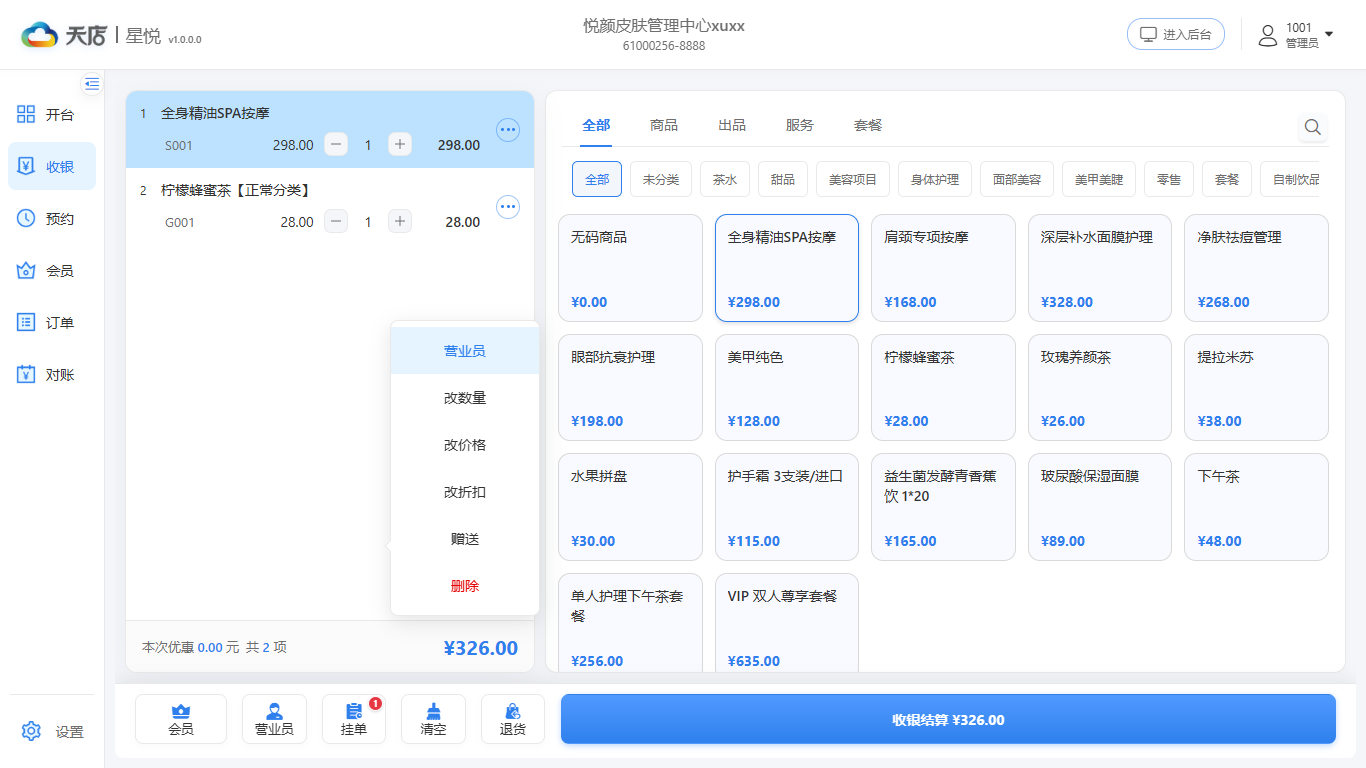Choose 赠送 in the context menu
The image size is (1366, 768).
click(465, 539)
